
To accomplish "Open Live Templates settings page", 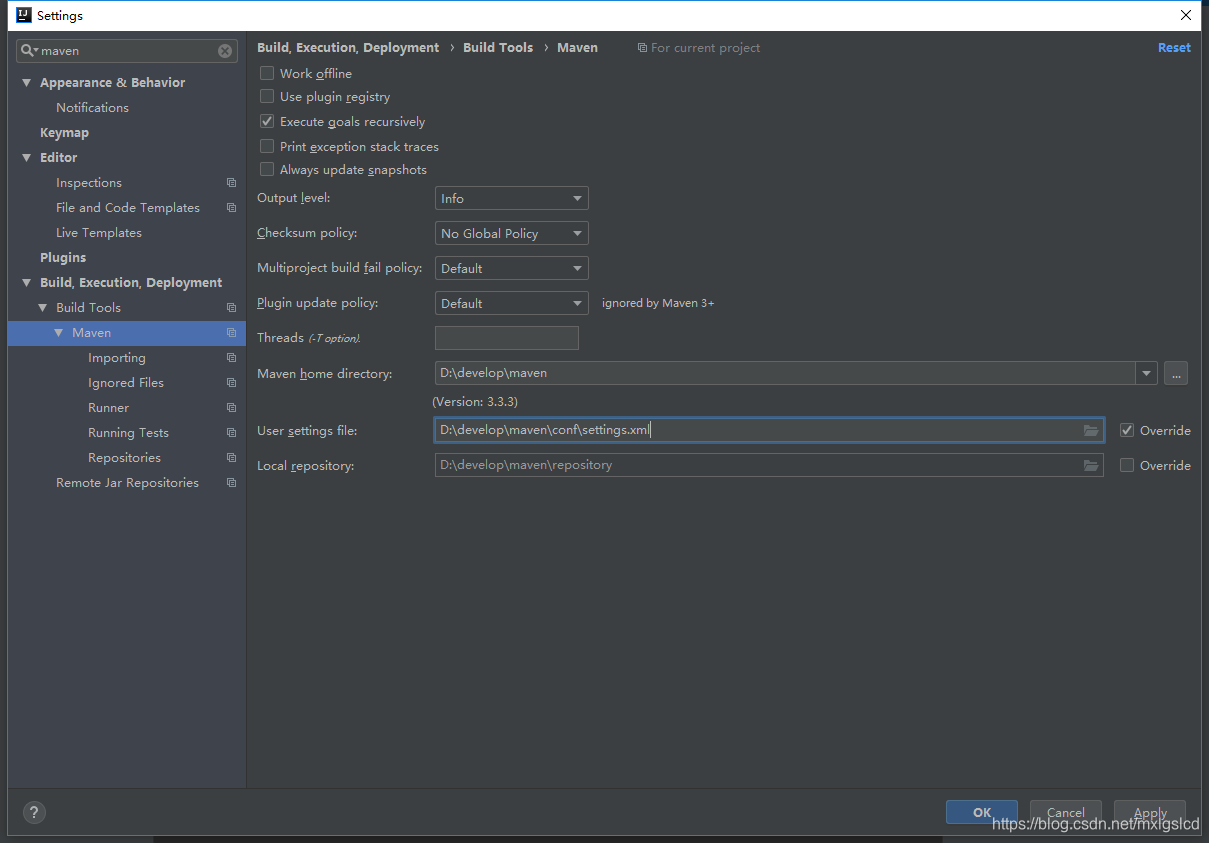I will point(99,233).
